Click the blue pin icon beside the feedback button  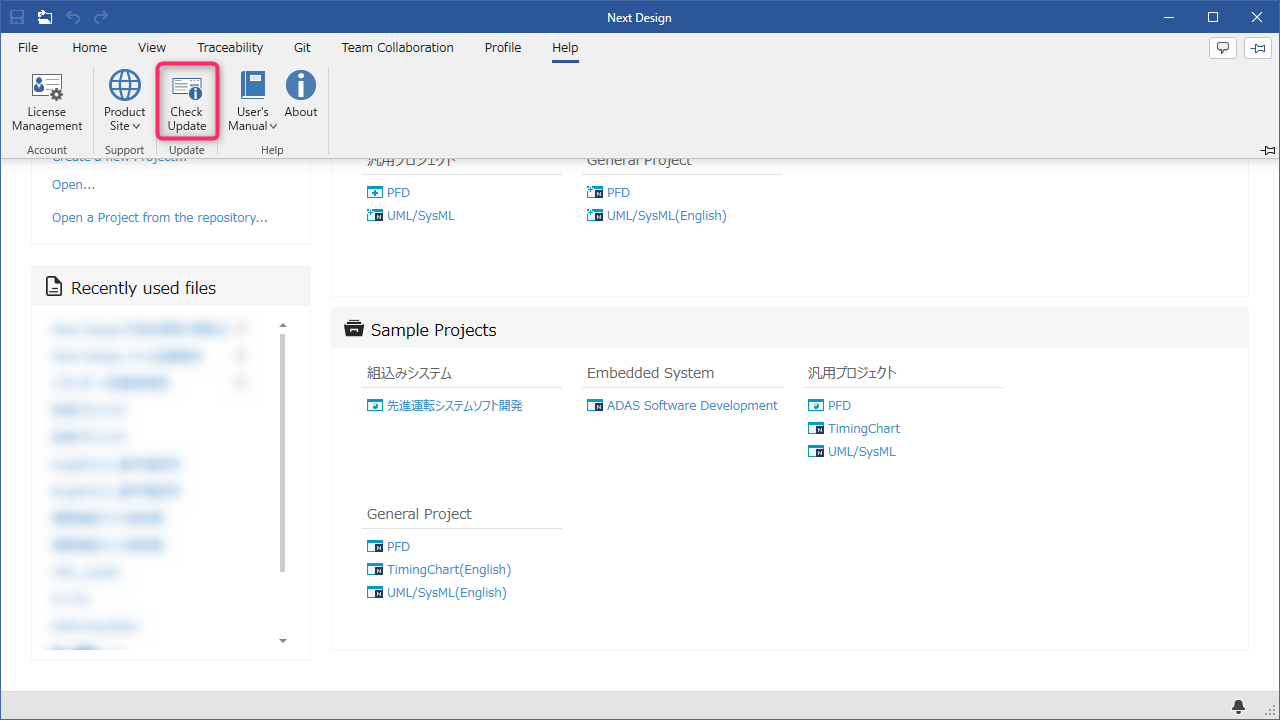coord(1258,48)
